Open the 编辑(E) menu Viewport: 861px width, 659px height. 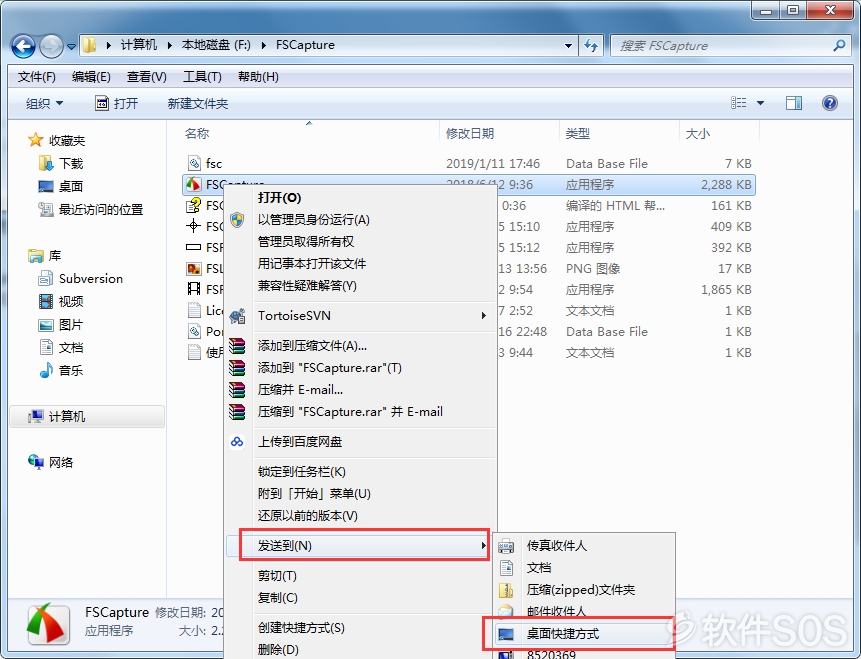point(91,77)
